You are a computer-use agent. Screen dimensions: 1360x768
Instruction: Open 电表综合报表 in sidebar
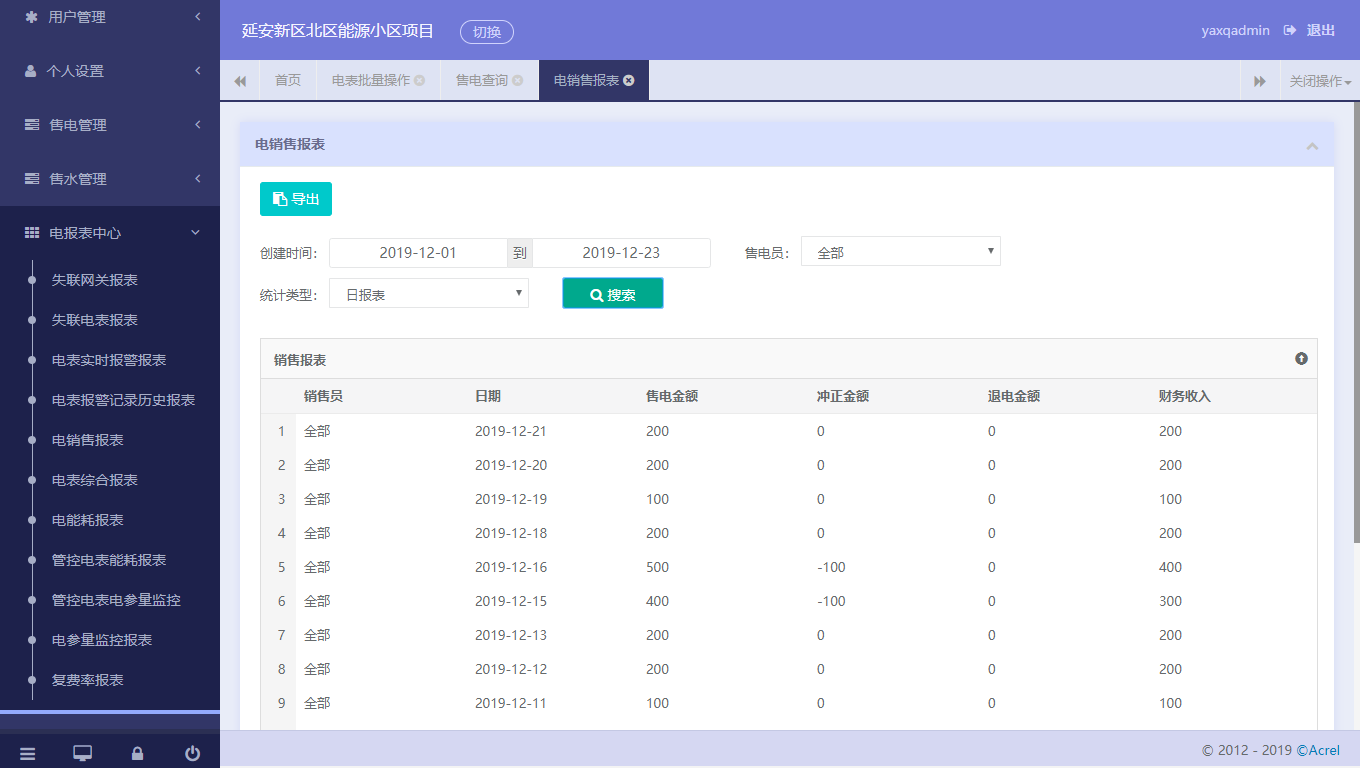point(95,480)
